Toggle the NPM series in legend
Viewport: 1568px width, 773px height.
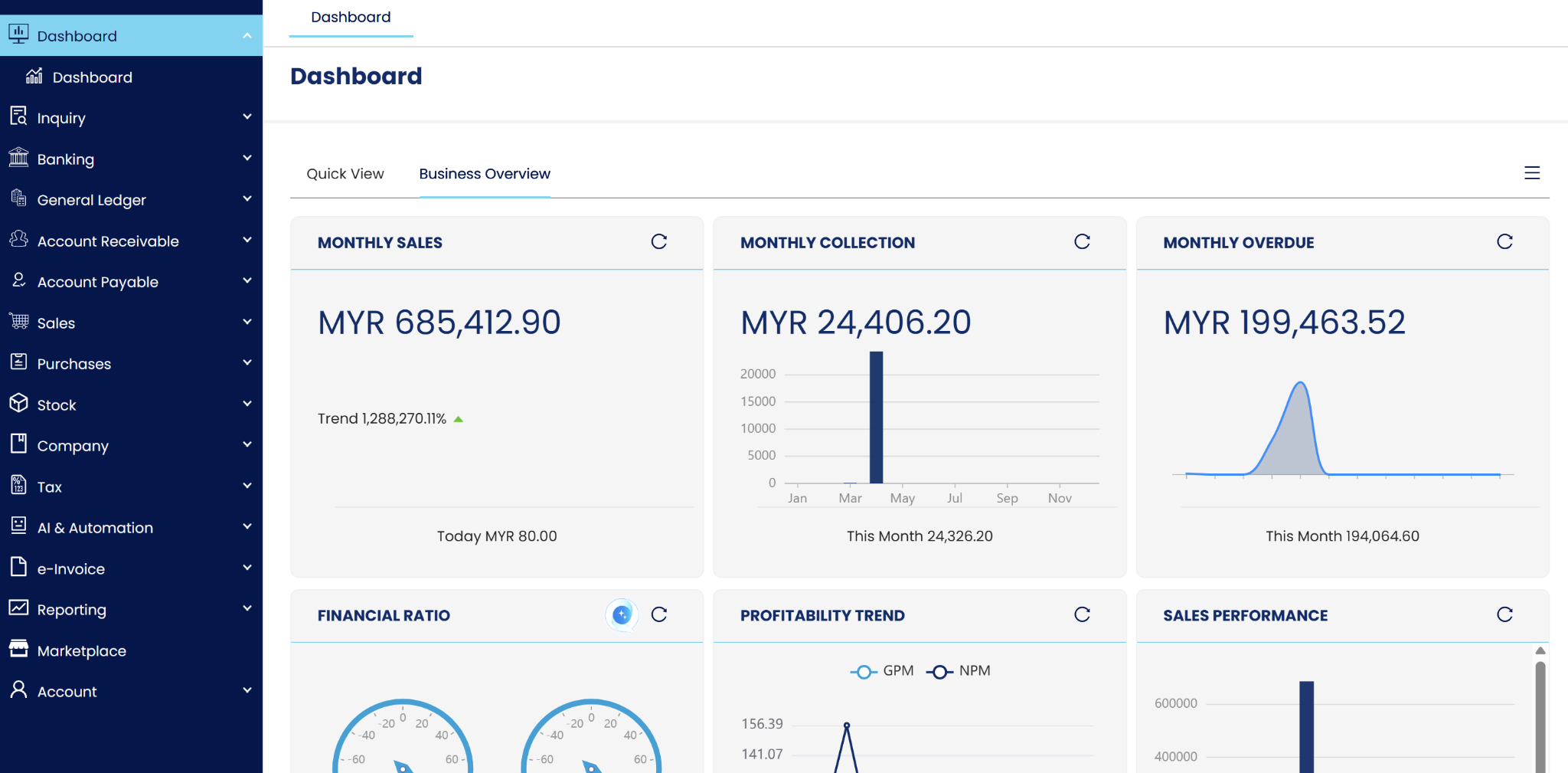point(959,671)
